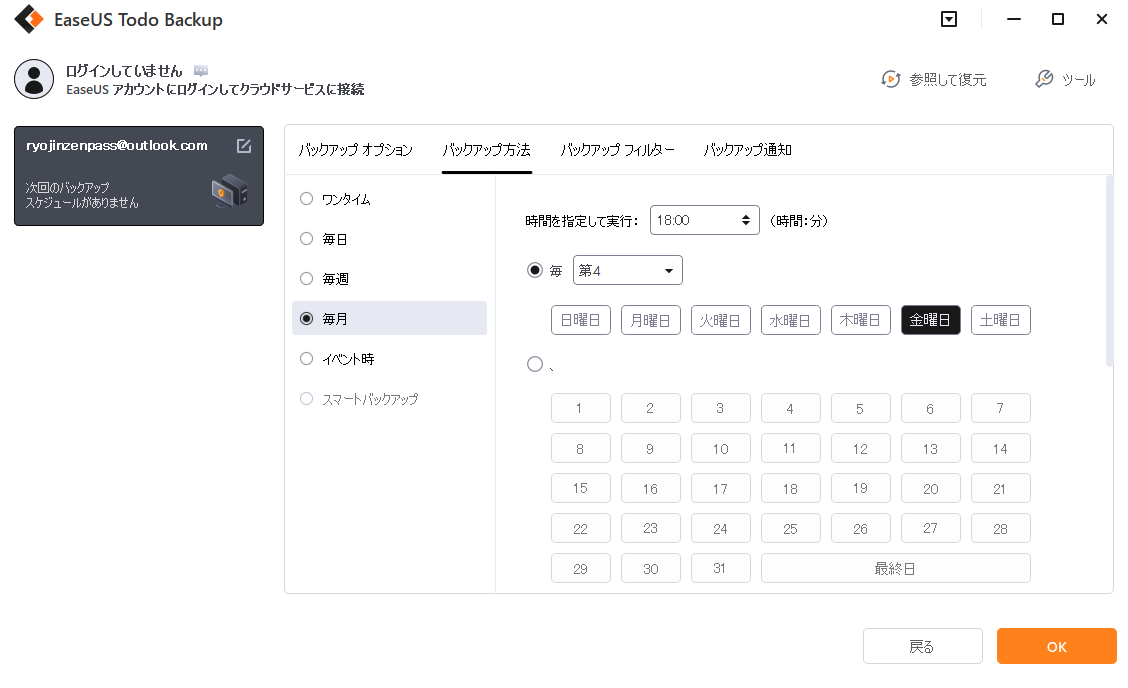
Task: Switch to the バックアップ通知 tab
Action: pos(747,149)
